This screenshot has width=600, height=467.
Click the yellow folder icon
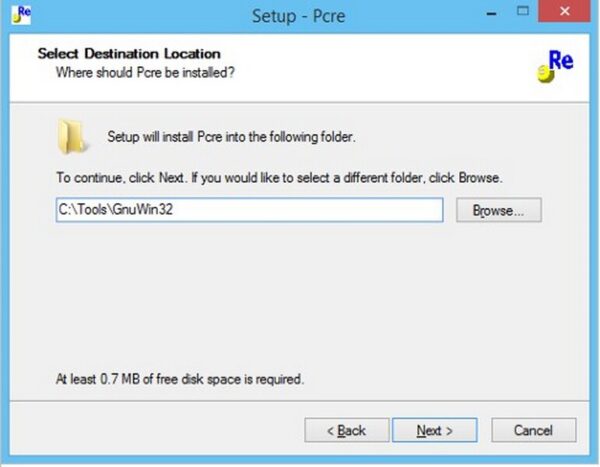point(73,137)
